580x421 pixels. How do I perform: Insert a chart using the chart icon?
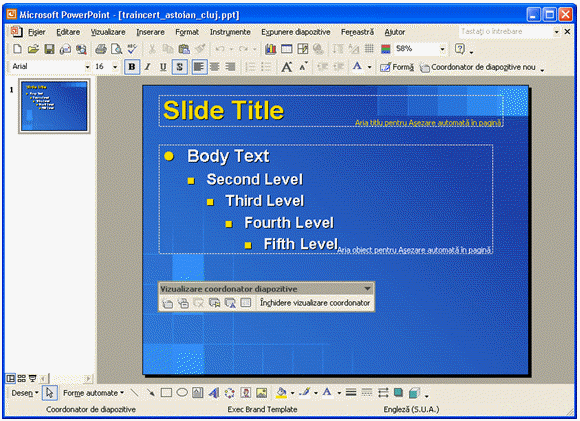(x=270, y=49)
